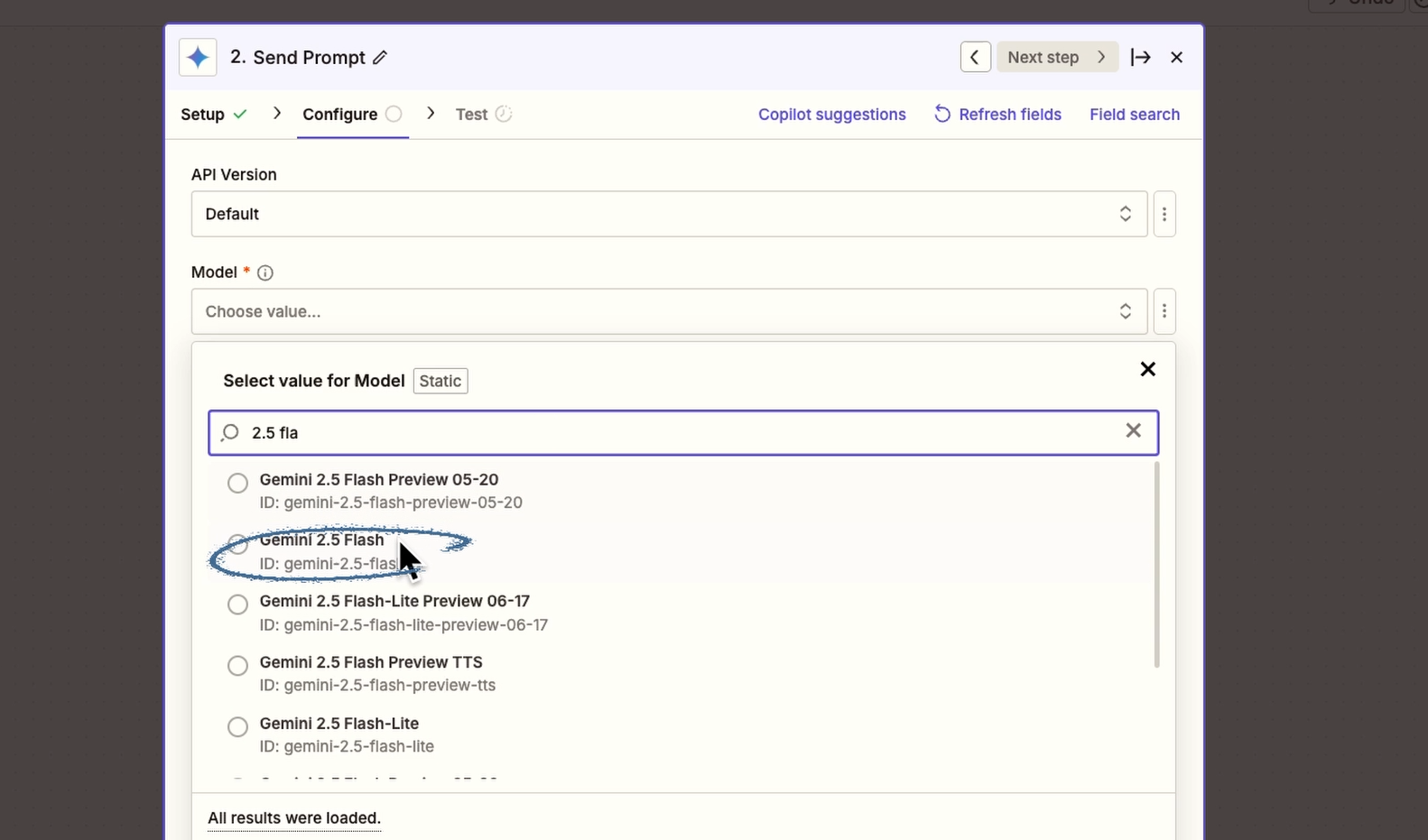Select Gemini 2.5 Flash Preview TTS radio
Screen dimensions: 1428x840
[x=237, y=666]
